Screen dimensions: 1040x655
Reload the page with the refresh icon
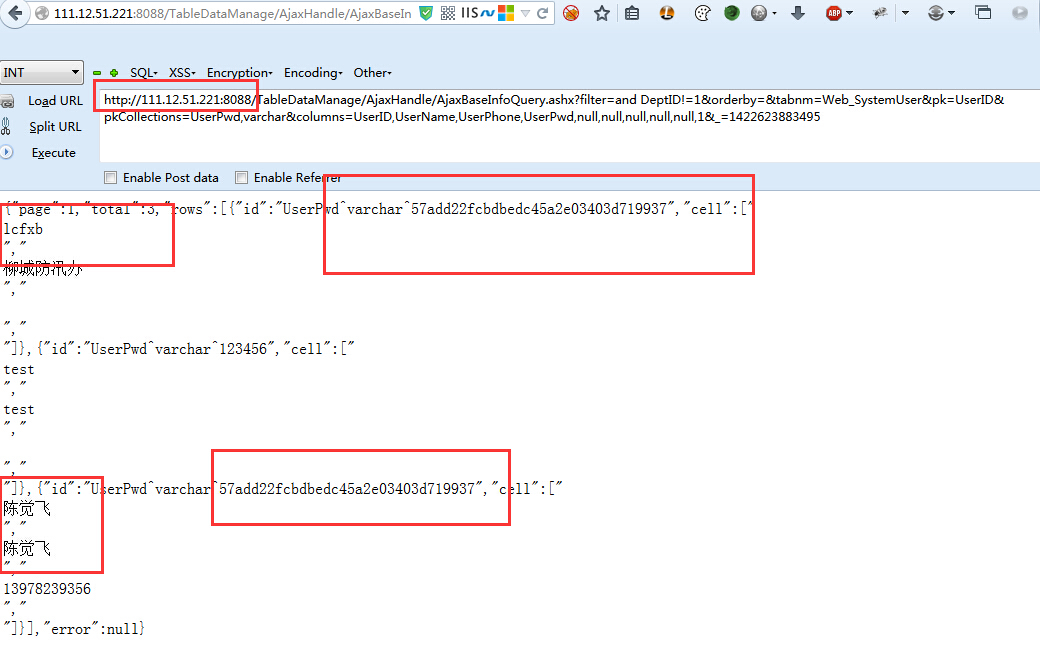pyautogui.click(x=542, y=13)
